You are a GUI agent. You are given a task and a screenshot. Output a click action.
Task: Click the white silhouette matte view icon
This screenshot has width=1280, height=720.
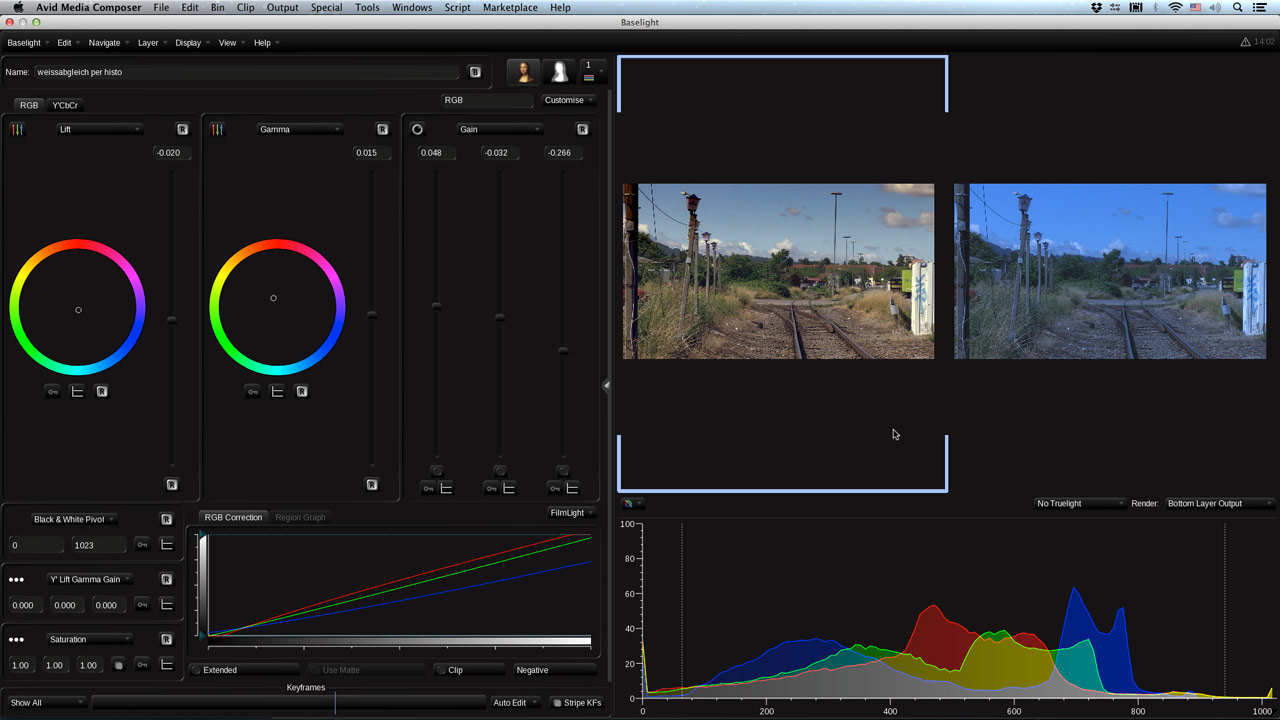pyautogui.click(x=558, y=72)
